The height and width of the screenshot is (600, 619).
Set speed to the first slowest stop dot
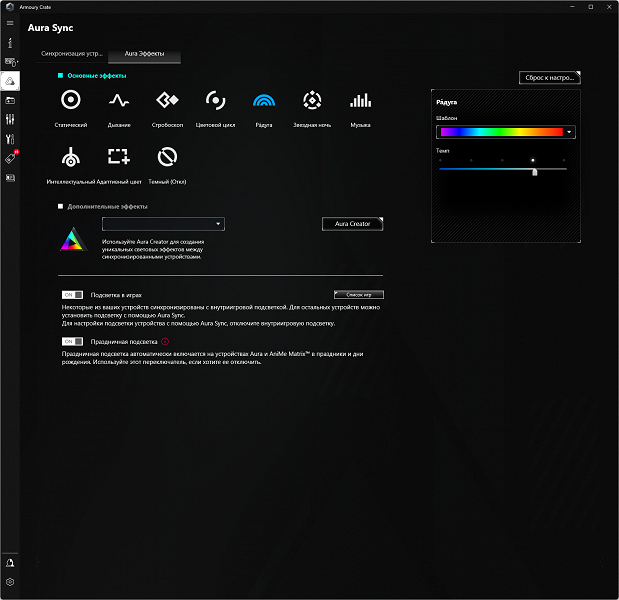440,160
